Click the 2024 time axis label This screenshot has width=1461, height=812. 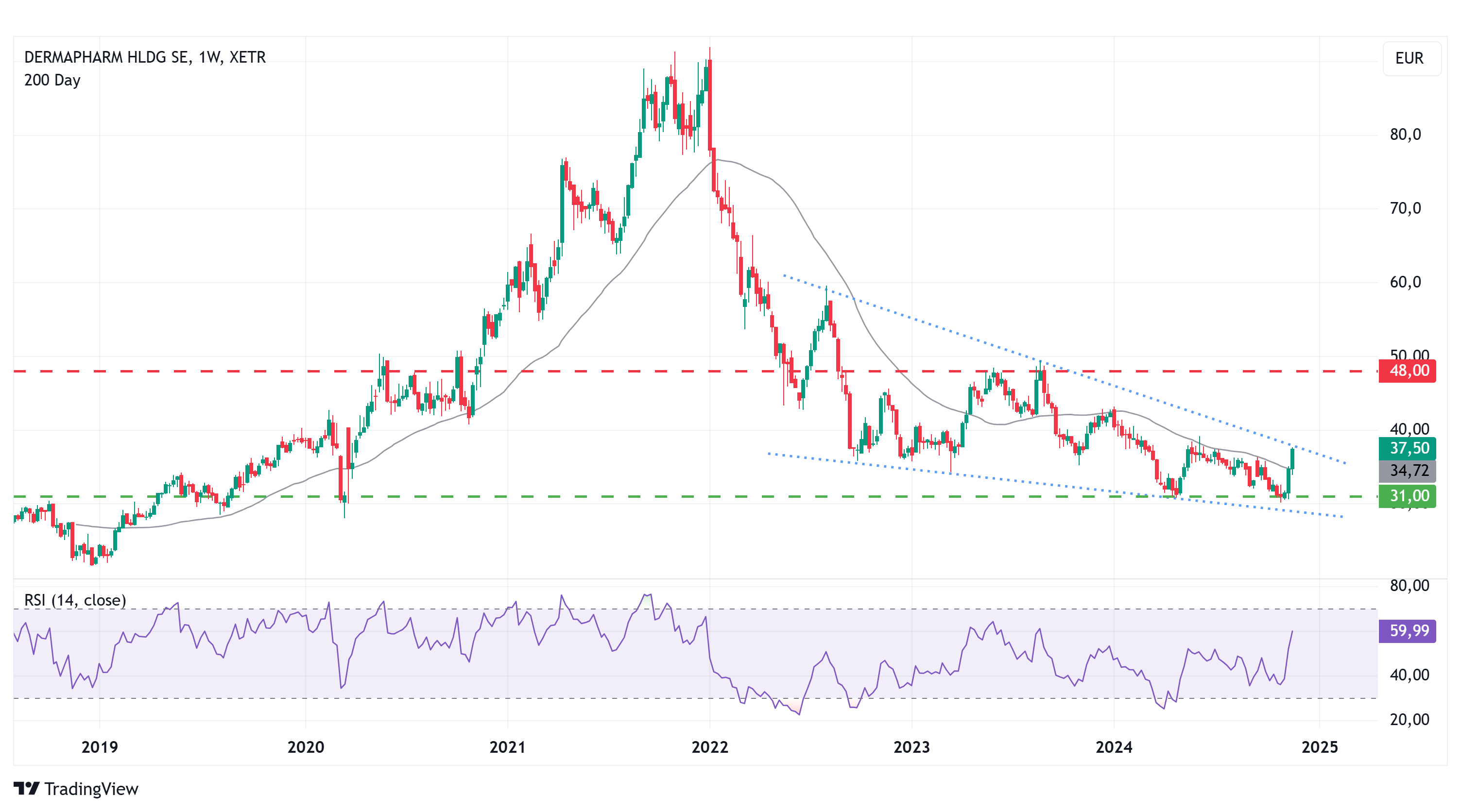[1114, 747]
